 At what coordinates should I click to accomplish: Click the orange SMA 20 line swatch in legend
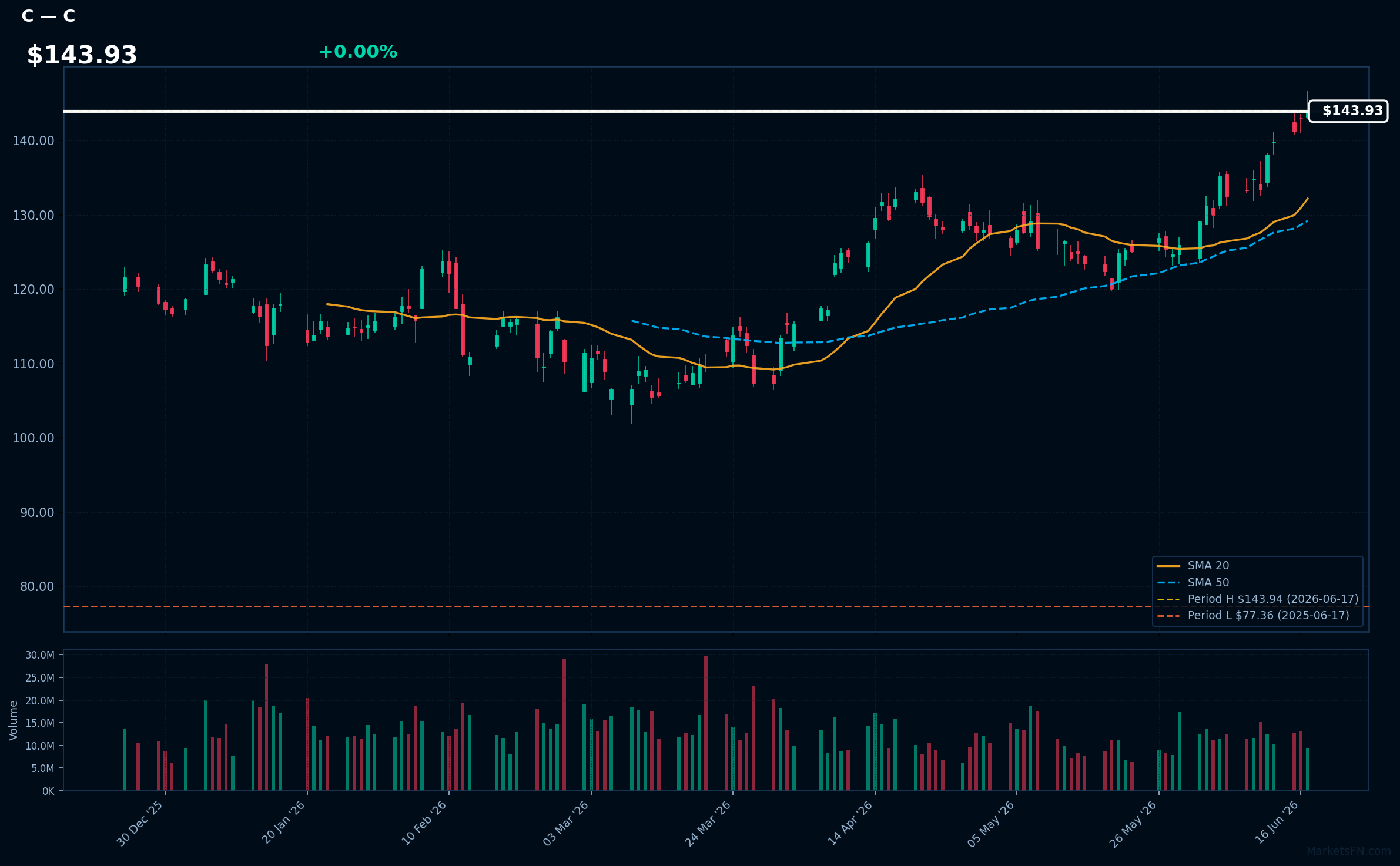[1168, 566]
